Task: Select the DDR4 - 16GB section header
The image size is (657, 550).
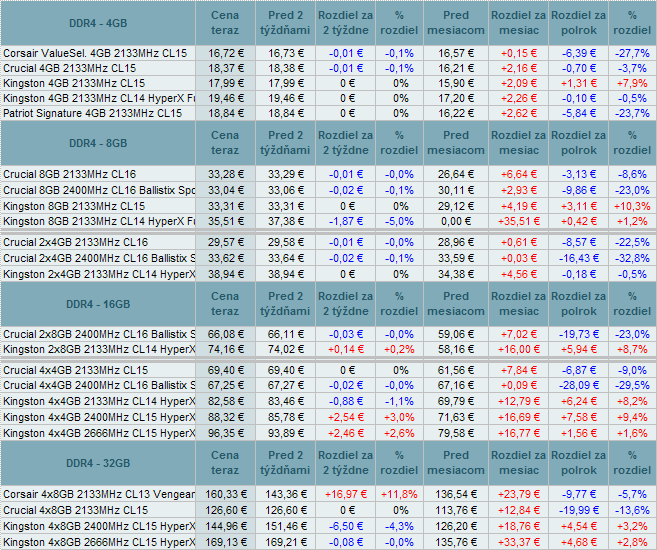Action: tap(98, 304)
